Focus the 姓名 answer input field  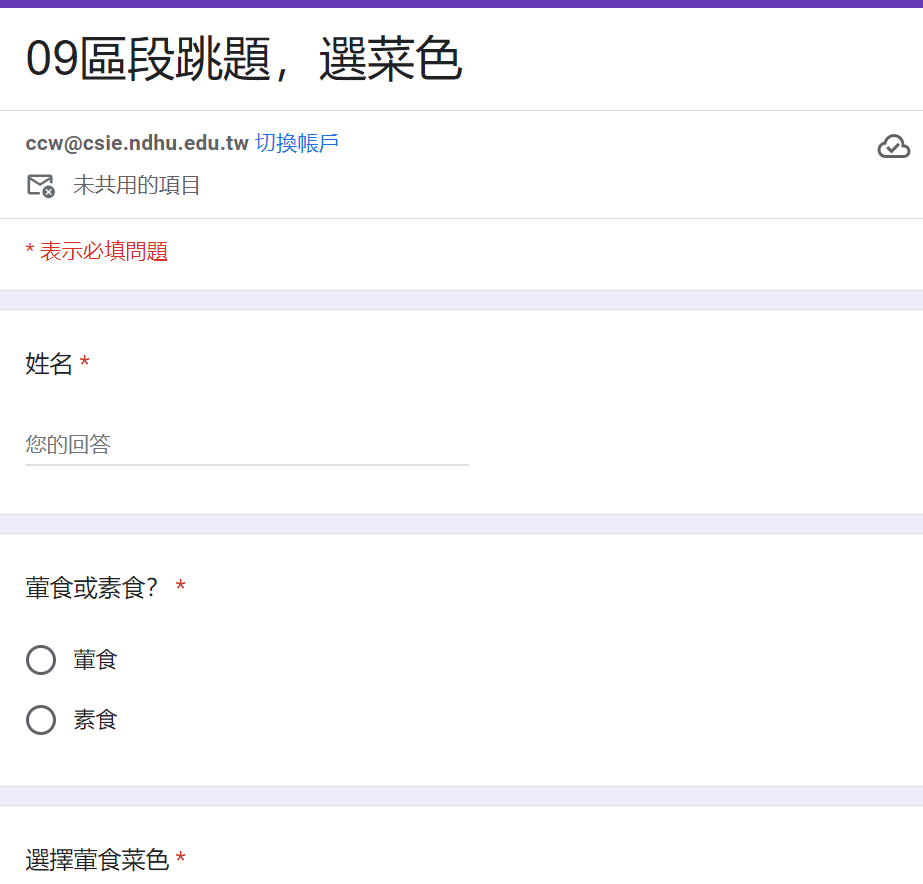point(247,445)
